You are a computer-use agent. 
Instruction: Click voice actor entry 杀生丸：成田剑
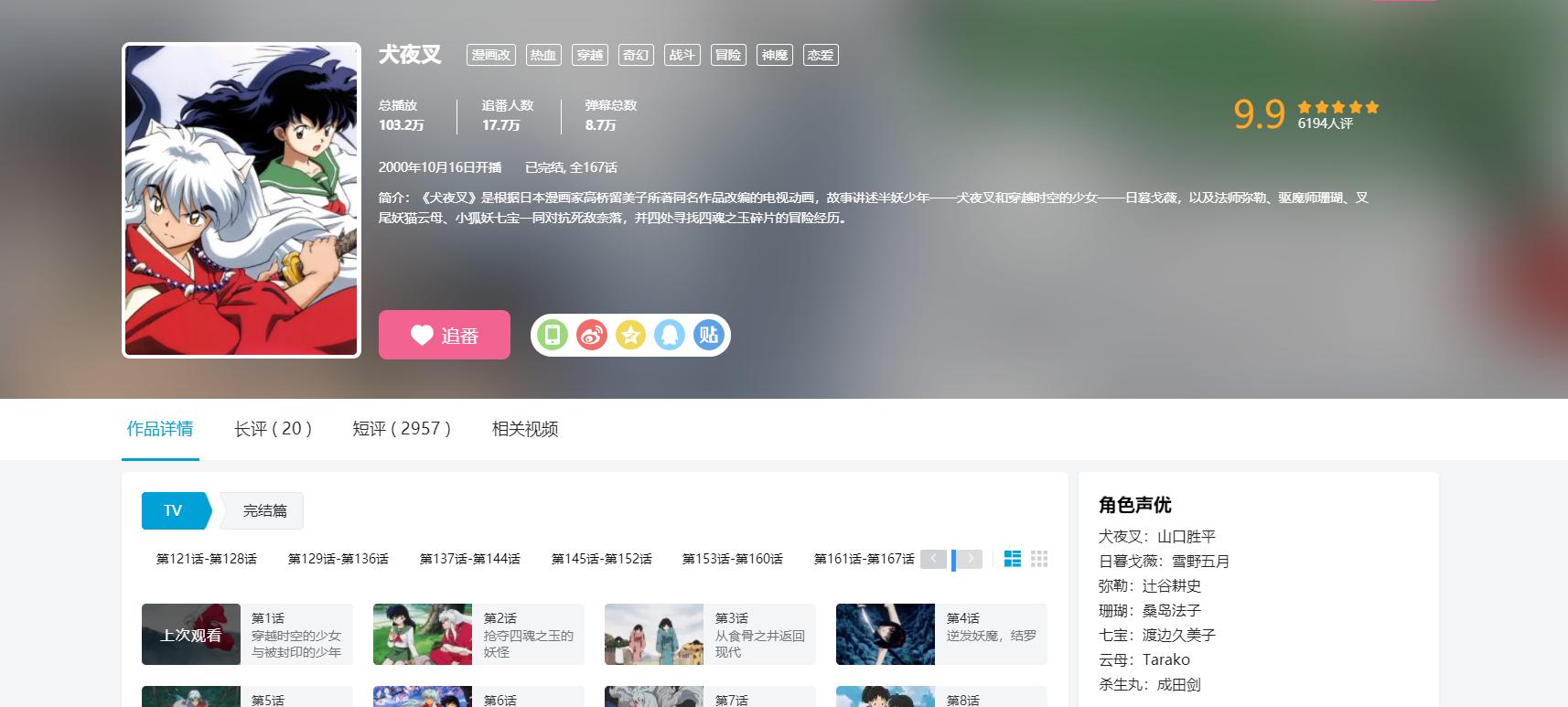point(1150,685)
